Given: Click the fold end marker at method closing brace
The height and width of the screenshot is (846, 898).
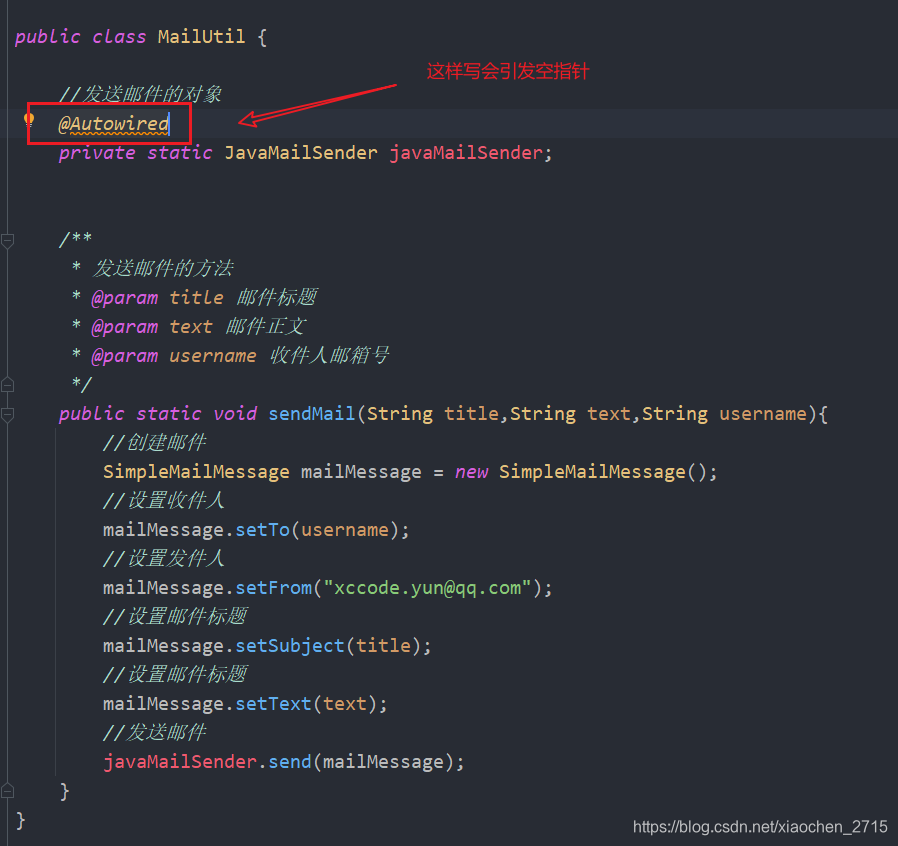Looking at the screenshot, I should pos(7,791).
